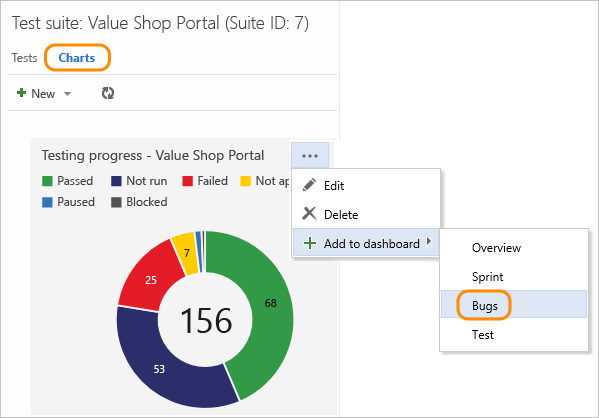Click green plus beside Add to dashboard
The width and height of the screenshot is (599, 418).
pos(310,243)
